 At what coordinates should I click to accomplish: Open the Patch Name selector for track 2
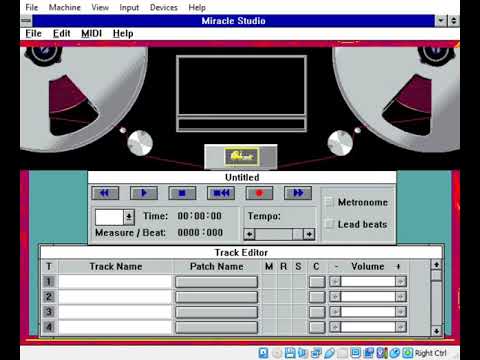217,297
